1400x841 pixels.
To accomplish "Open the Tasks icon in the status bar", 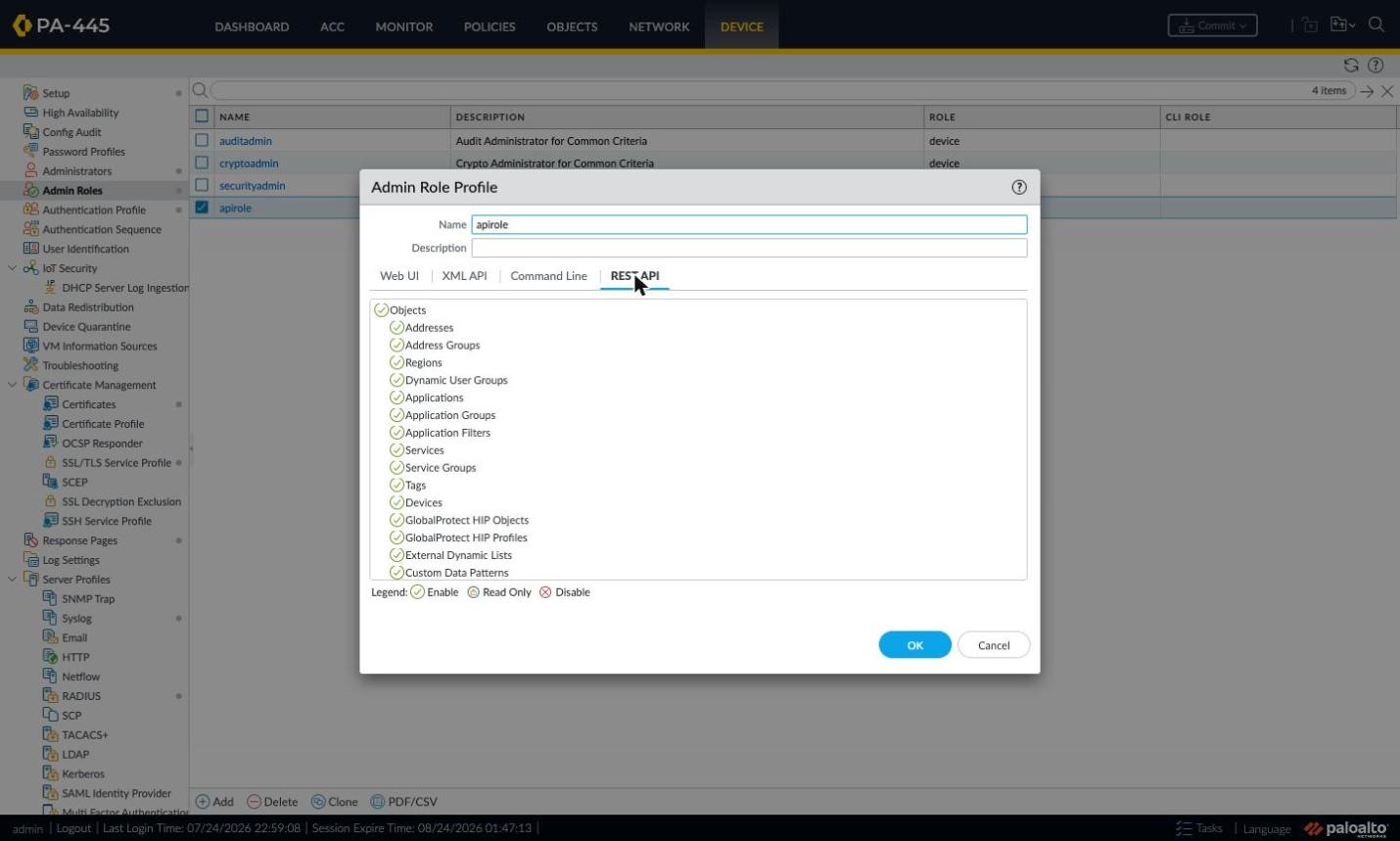I will [1184, 828].
